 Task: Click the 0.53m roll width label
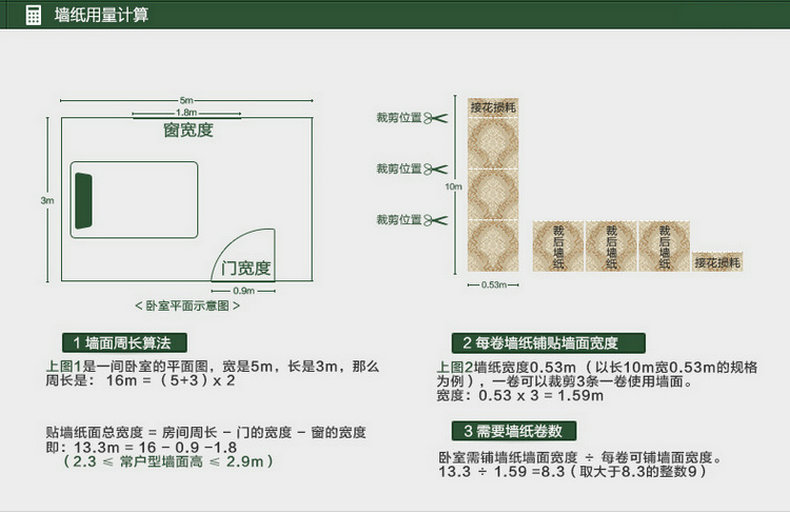[494, 285]
